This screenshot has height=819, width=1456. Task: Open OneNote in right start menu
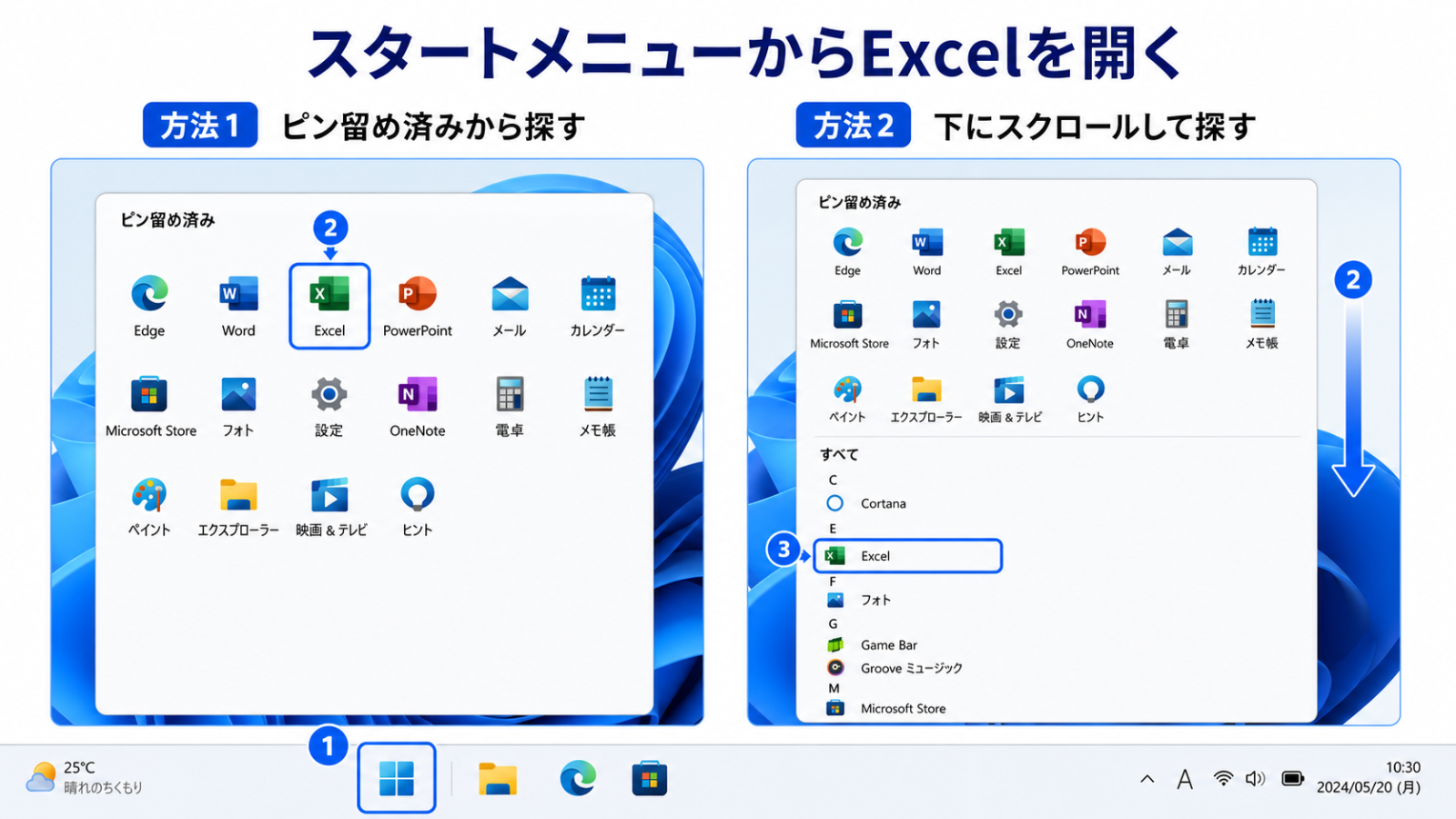[1090, 325]
